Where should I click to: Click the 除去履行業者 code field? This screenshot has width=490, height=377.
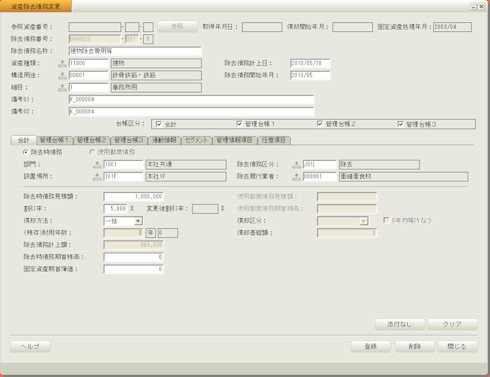click(x=320, y=177)
